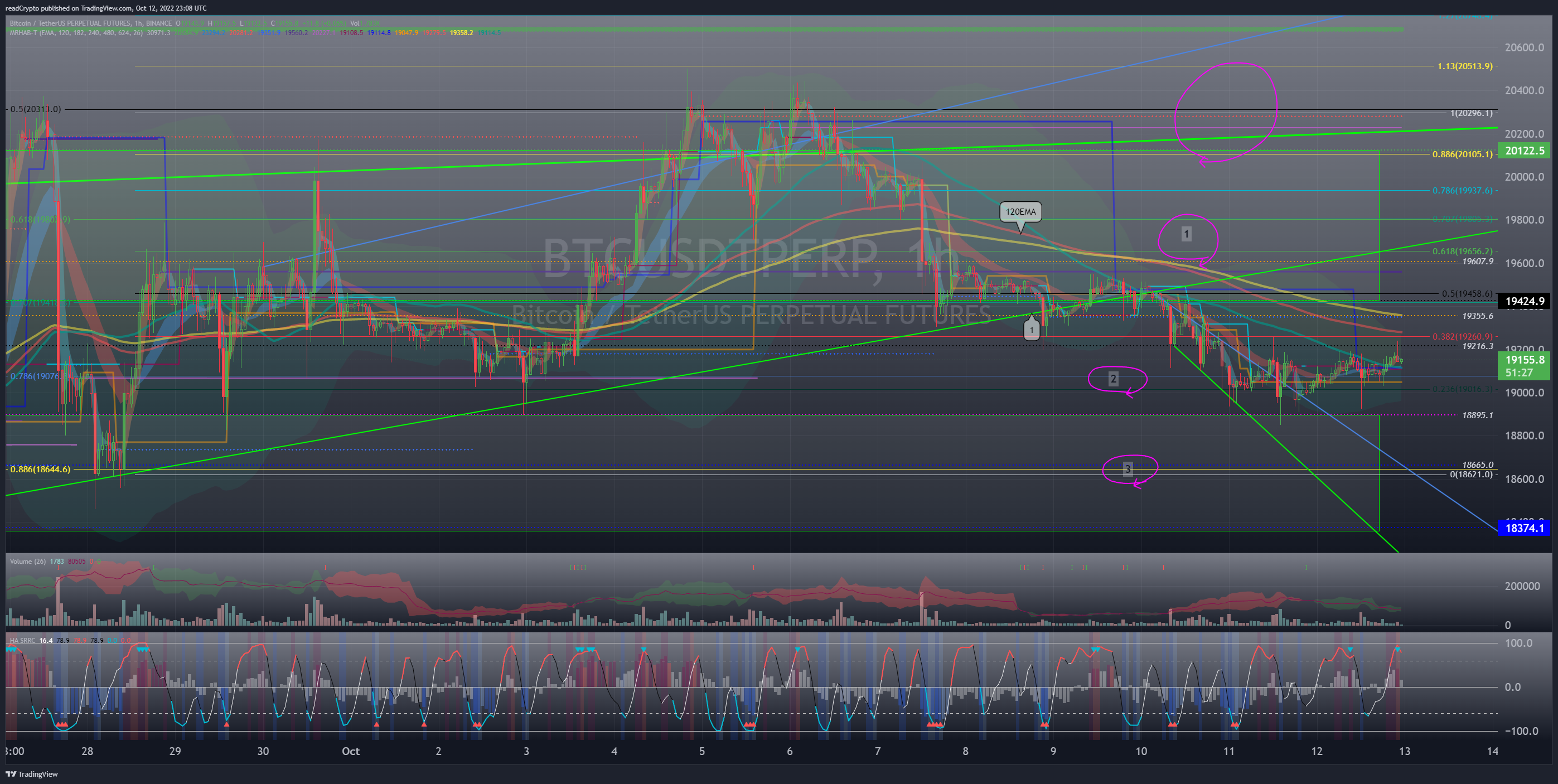Click the 19355.6 horizontal level label
The width and height of the screenshot is (1558, 784).
coord(1478,316)
